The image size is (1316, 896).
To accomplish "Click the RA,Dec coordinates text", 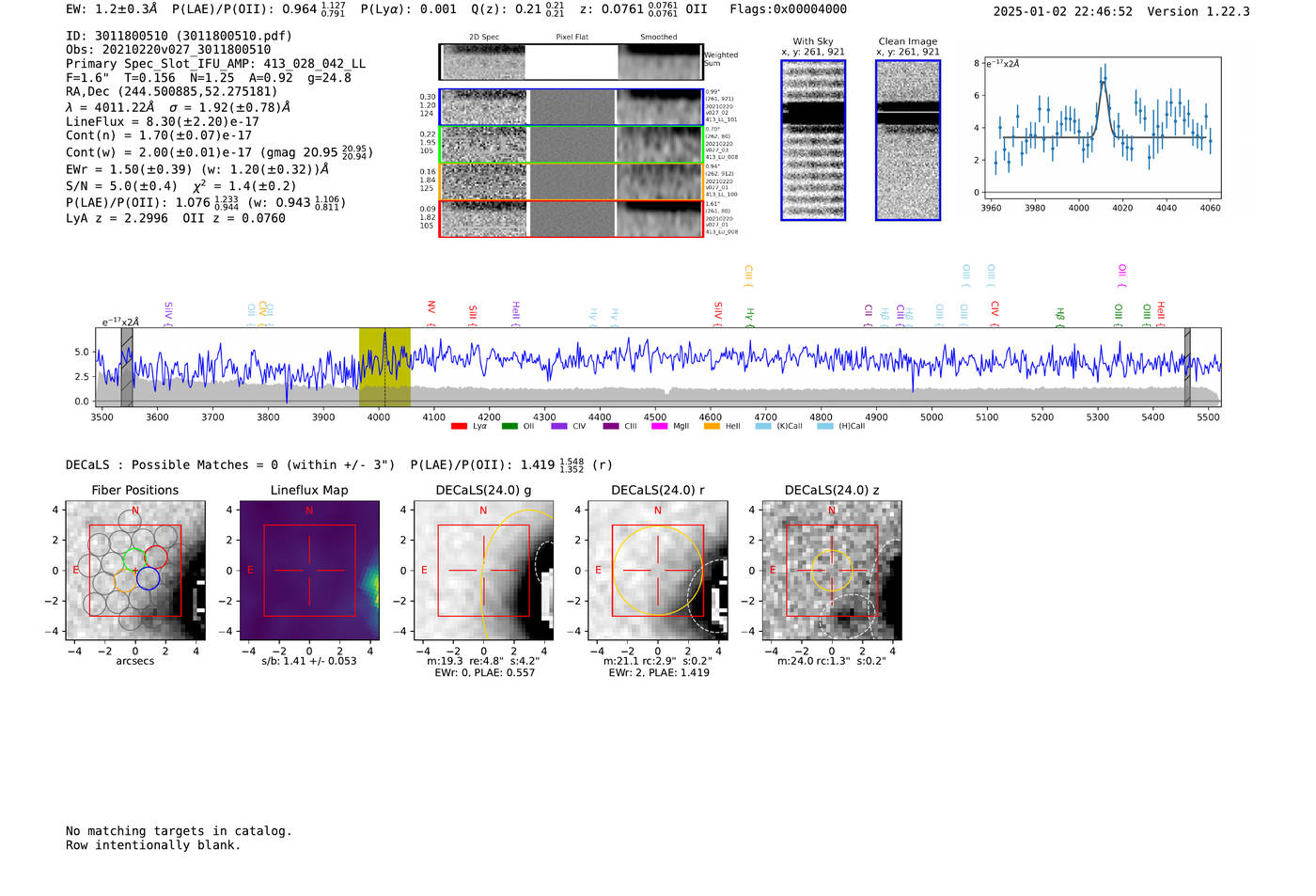I will 172,91.
